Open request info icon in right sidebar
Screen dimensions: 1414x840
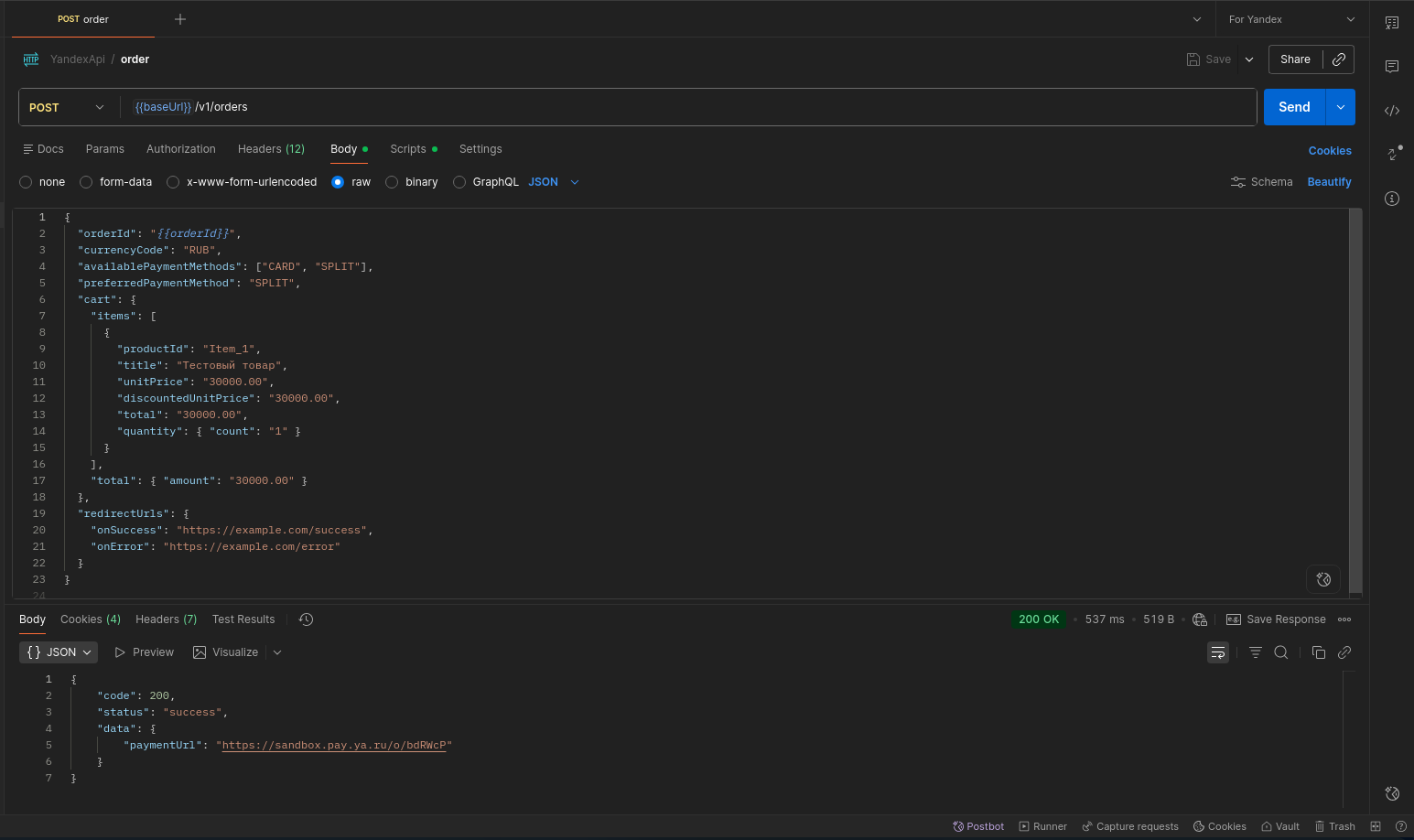click(1391, 199)
